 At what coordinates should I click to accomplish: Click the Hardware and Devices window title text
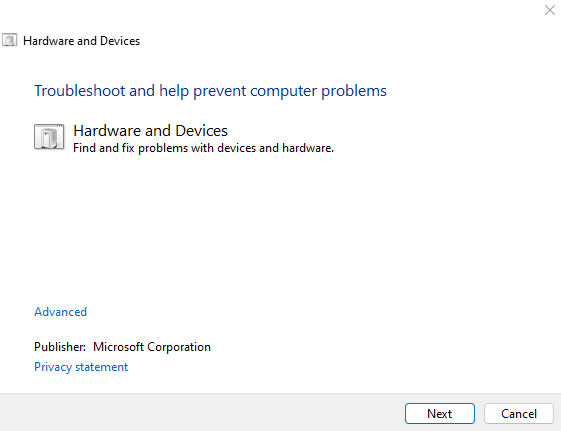[x=82, y=41]
